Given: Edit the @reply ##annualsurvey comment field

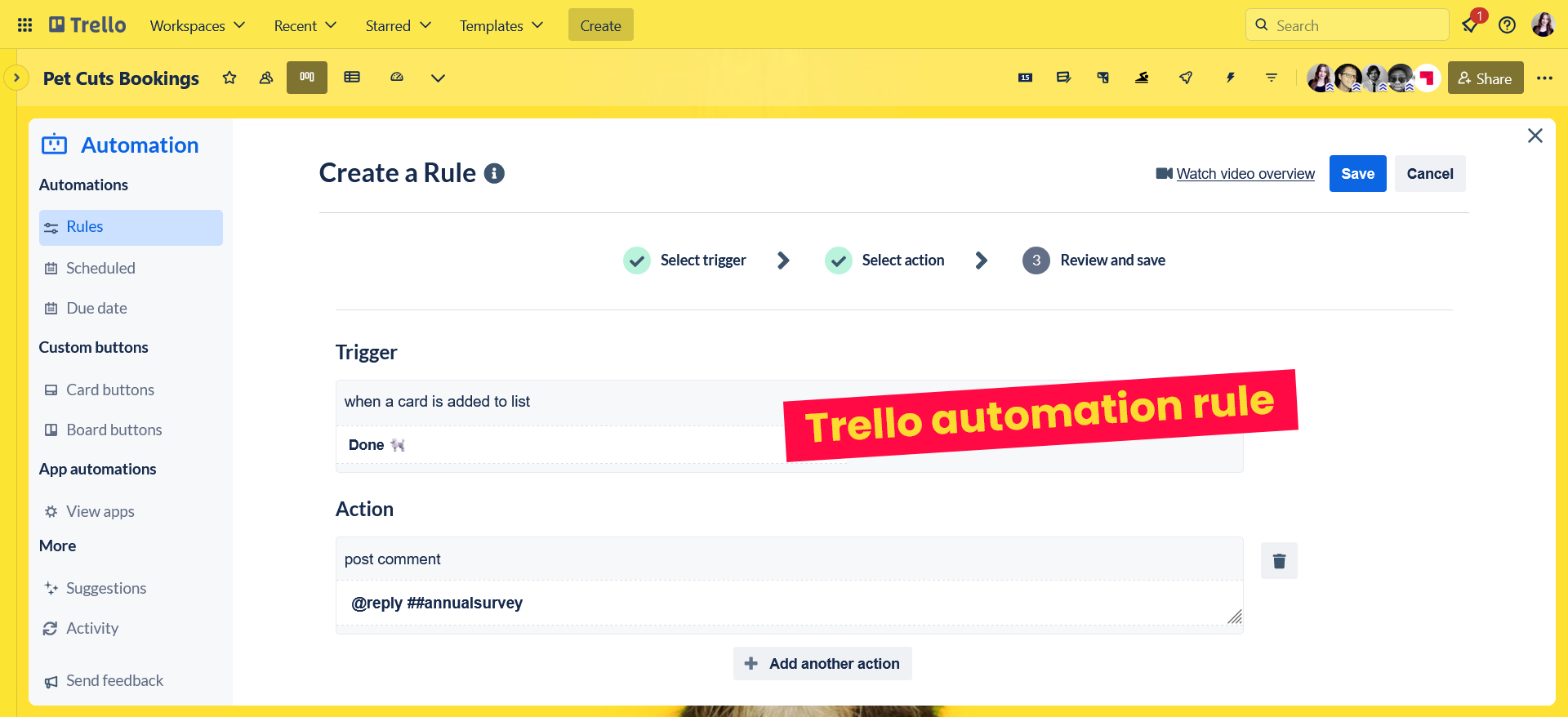Looking at the screenshot, I should [789, 603].
